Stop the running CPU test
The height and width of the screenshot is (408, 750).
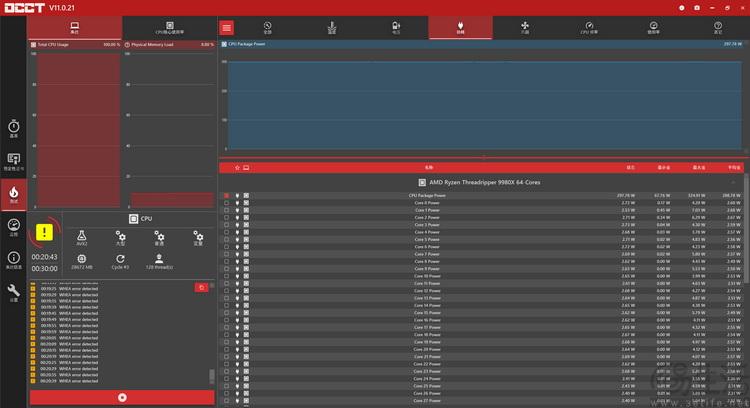tap(122, 397)
